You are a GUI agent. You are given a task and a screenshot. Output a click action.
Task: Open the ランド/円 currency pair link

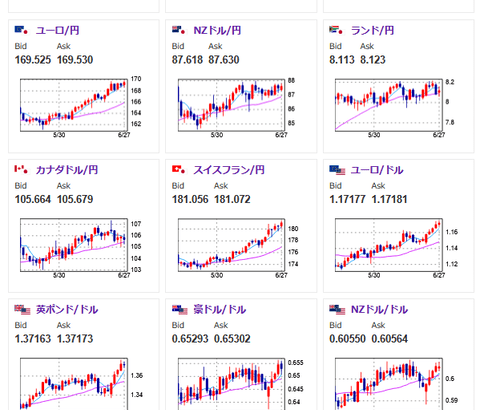(x=373, y=31)
